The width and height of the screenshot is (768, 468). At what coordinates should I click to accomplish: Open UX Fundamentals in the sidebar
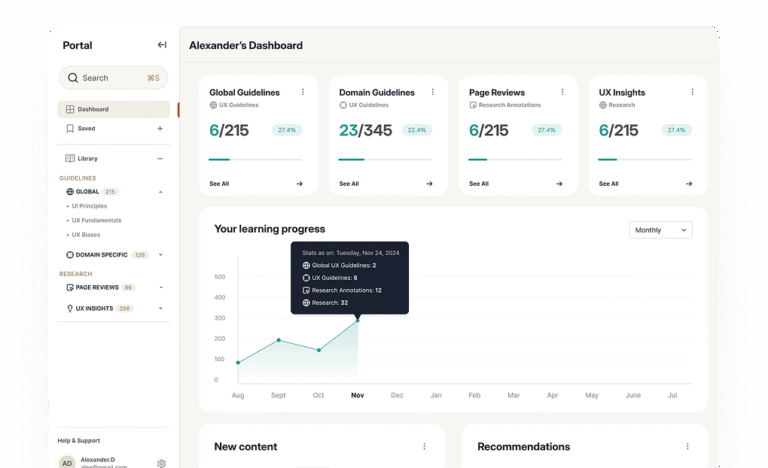[96, 220]
